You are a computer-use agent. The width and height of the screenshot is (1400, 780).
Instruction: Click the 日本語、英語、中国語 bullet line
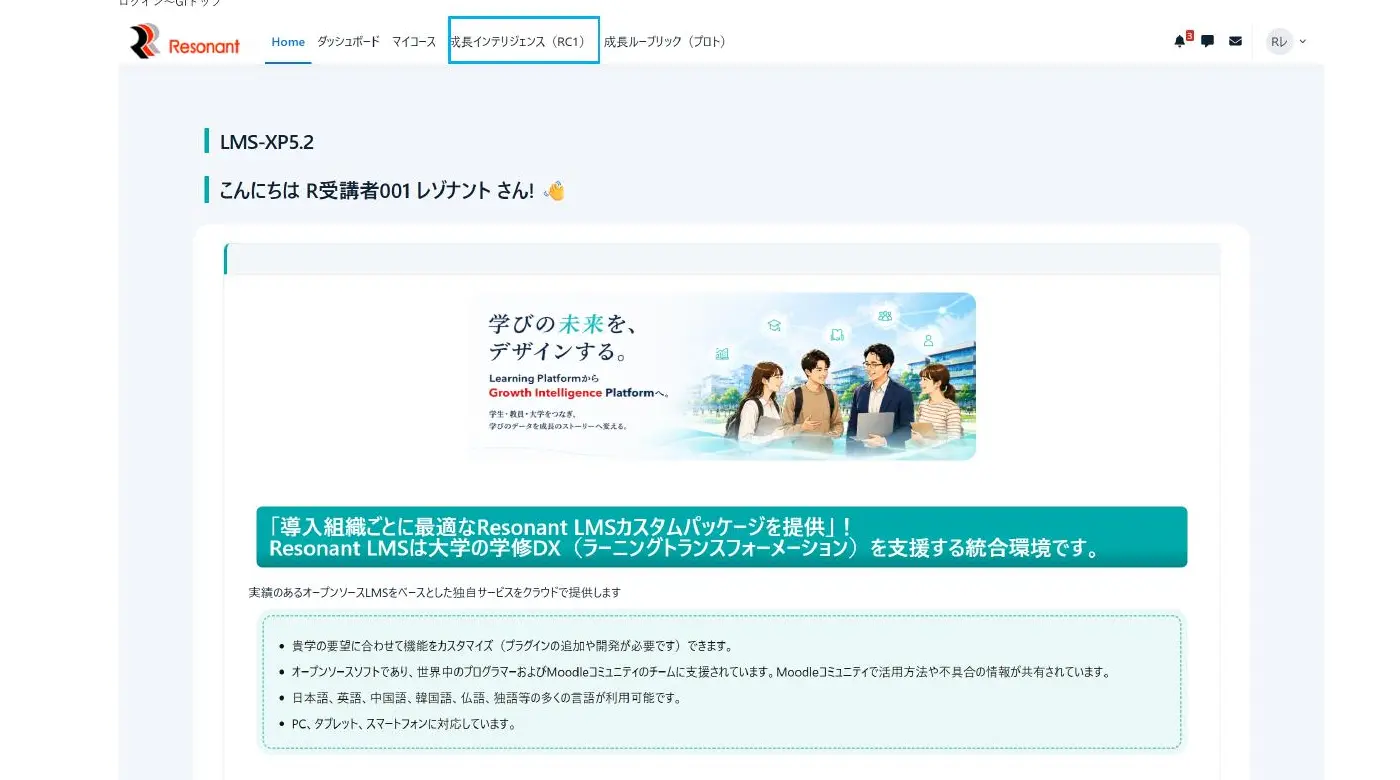pyautogui.click(x=486, y=698)
